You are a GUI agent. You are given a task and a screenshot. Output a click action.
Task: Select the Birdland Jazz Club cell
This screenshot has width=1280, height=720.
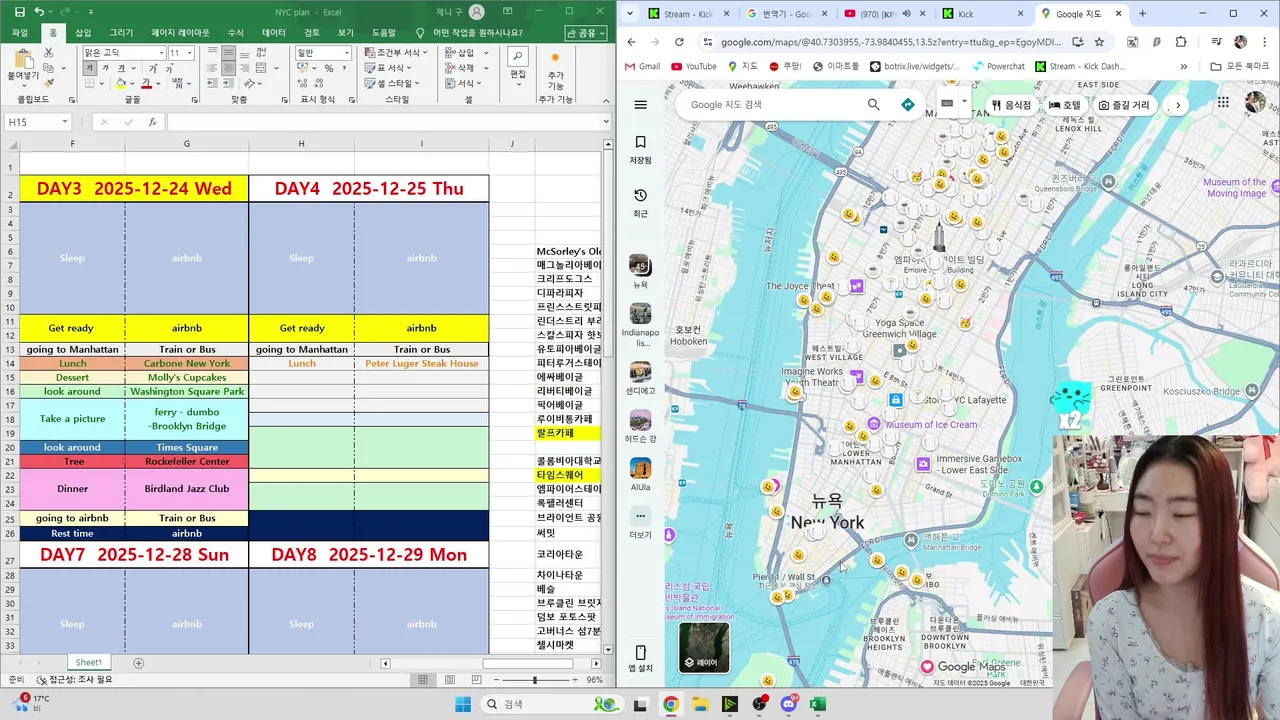(x=186, y=489)
